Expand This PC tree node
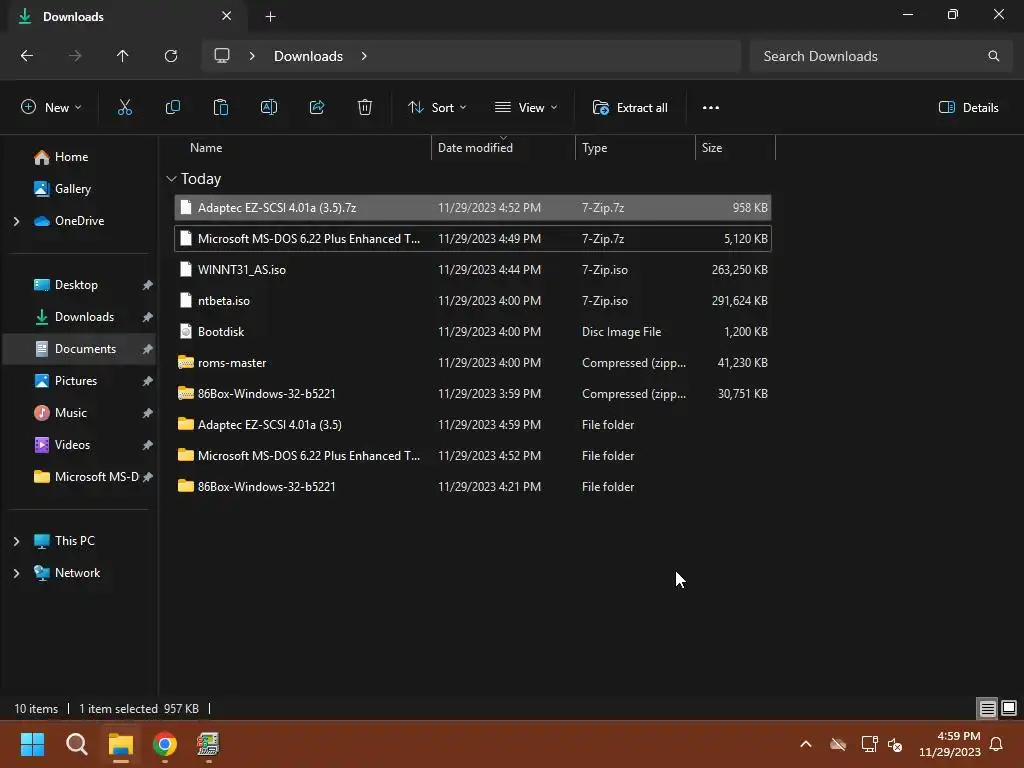This screenshot has height=768, width=1024. tap(16, 541)
